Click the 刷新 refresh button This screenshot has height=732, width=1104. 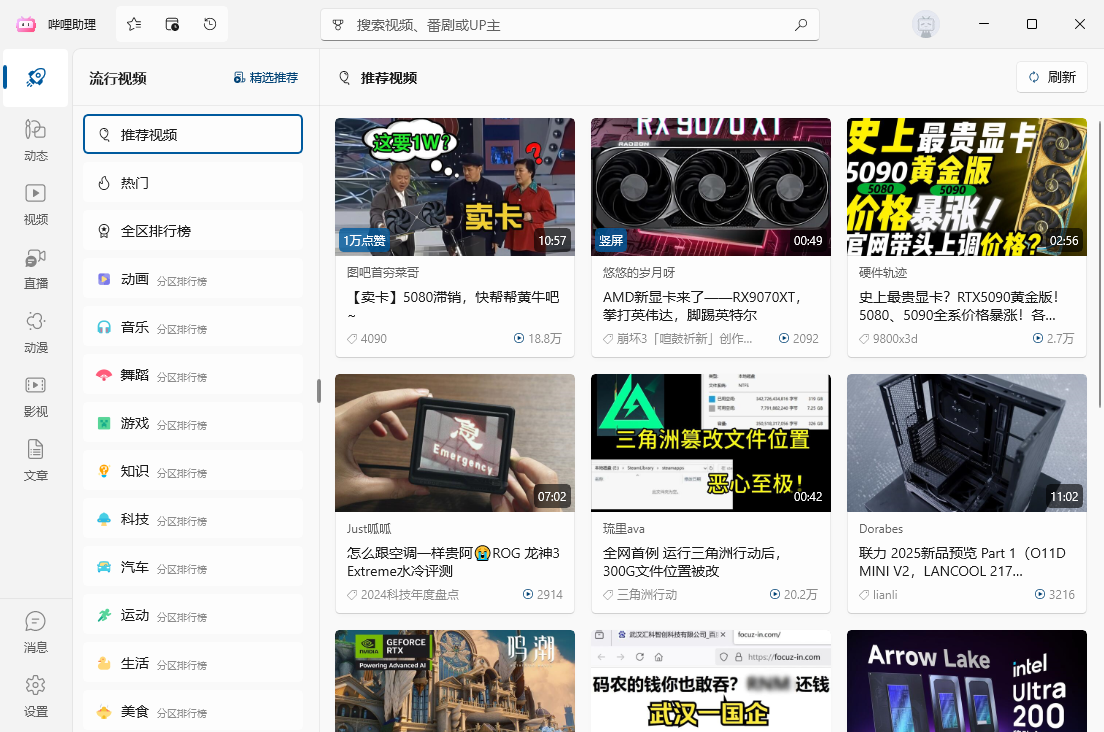point(1052,77)
